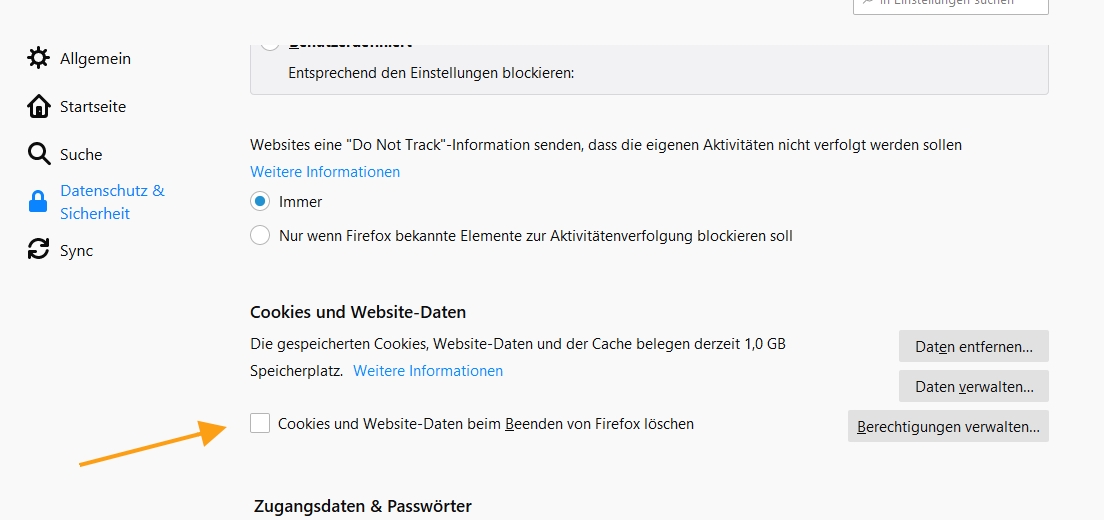
Task: Choose 'Nur wenn Firefox bekannte Elemente' radio
Action: 260,236
